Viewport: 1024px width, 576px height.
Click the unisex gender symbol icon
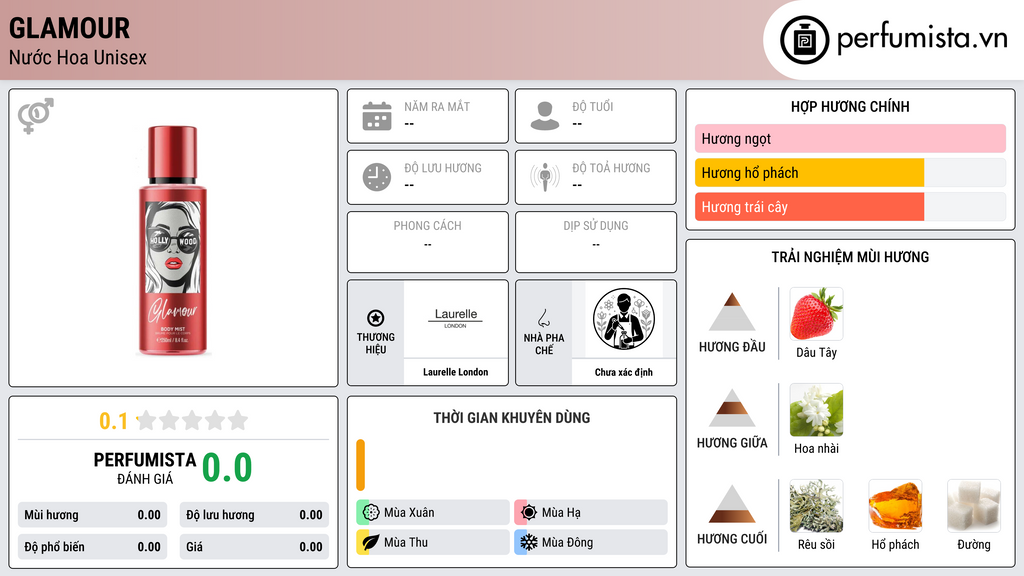coord(35,116)
